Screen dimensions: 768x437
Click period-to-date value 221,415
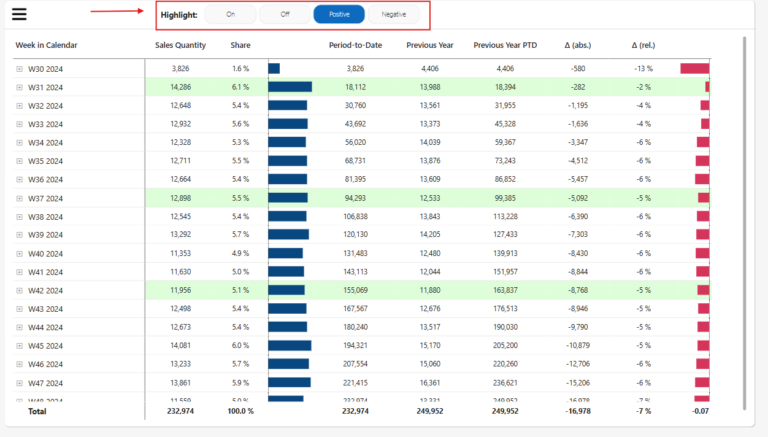click(355, 383)
